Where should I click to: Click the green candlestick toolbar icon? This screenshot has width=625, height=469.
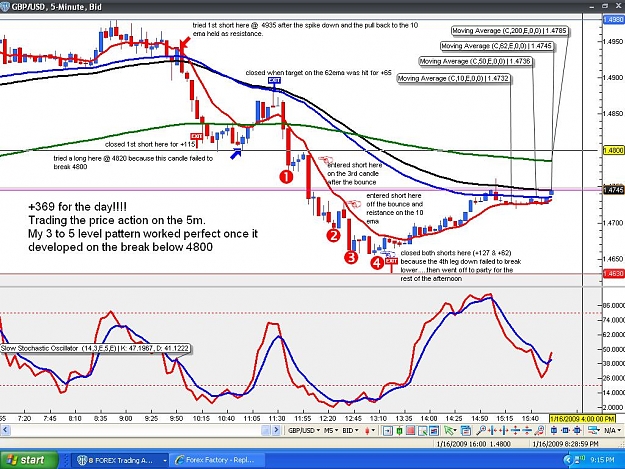pyautogui.click(x=399, y=430)
